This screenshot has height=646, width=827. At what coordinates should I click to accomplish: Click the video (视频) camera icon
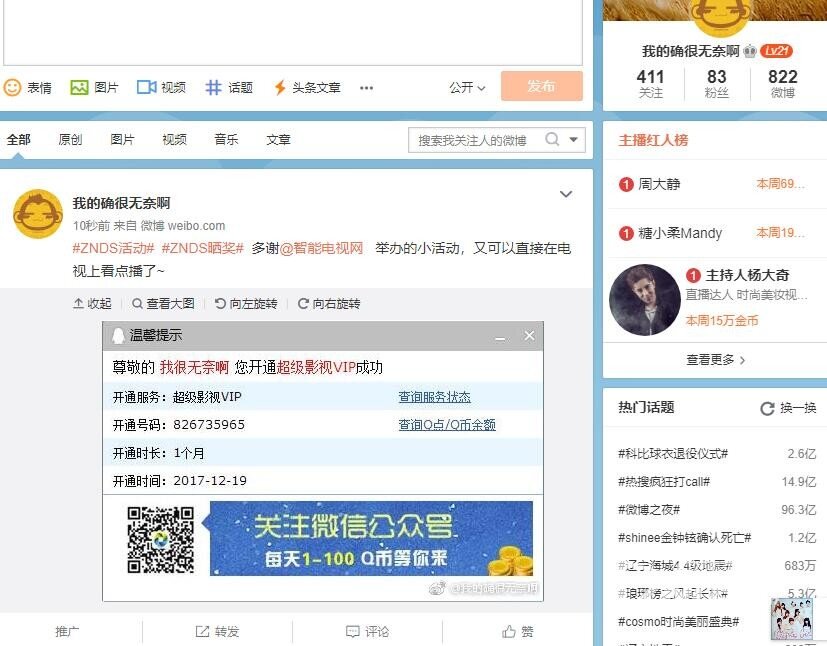tap(147, 87)
